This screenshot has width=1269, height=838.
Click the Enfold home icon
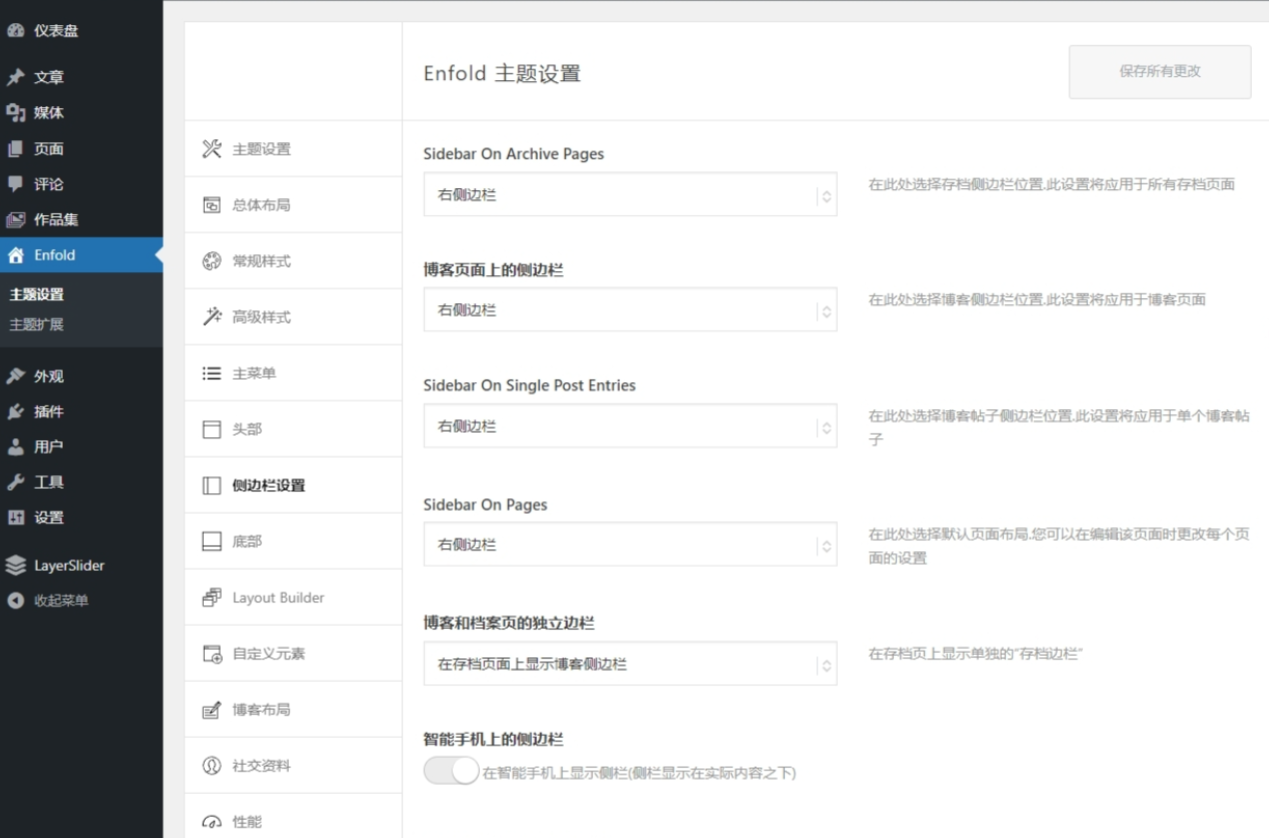pos(15,255)
